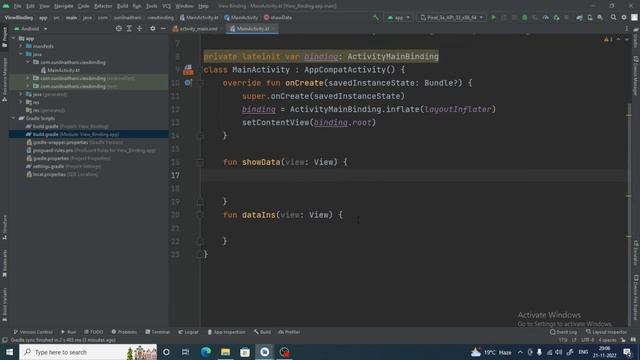Screen dimensions: 640x360
Task: Open Search Everywhere magnifier in toolbar
Action: coord(613,18)
